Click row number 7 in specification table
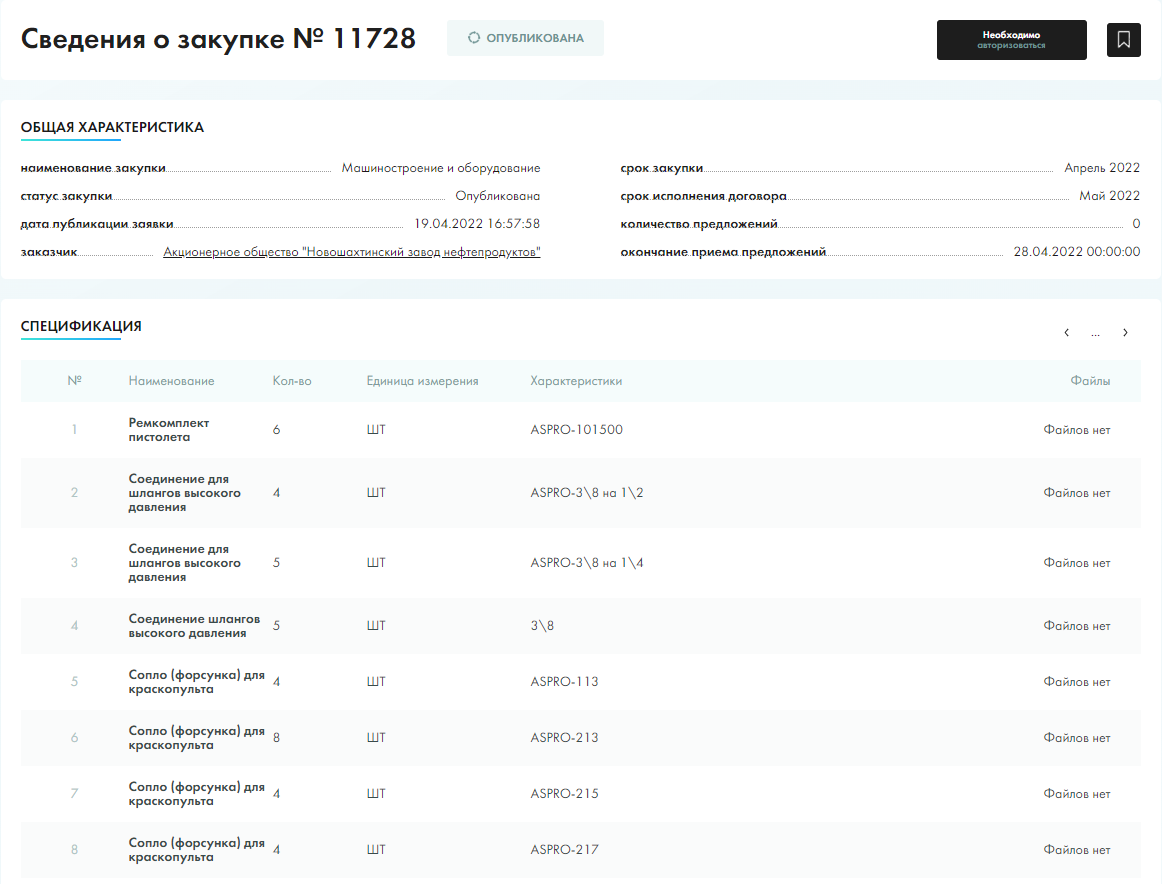 tap(74, 794)
